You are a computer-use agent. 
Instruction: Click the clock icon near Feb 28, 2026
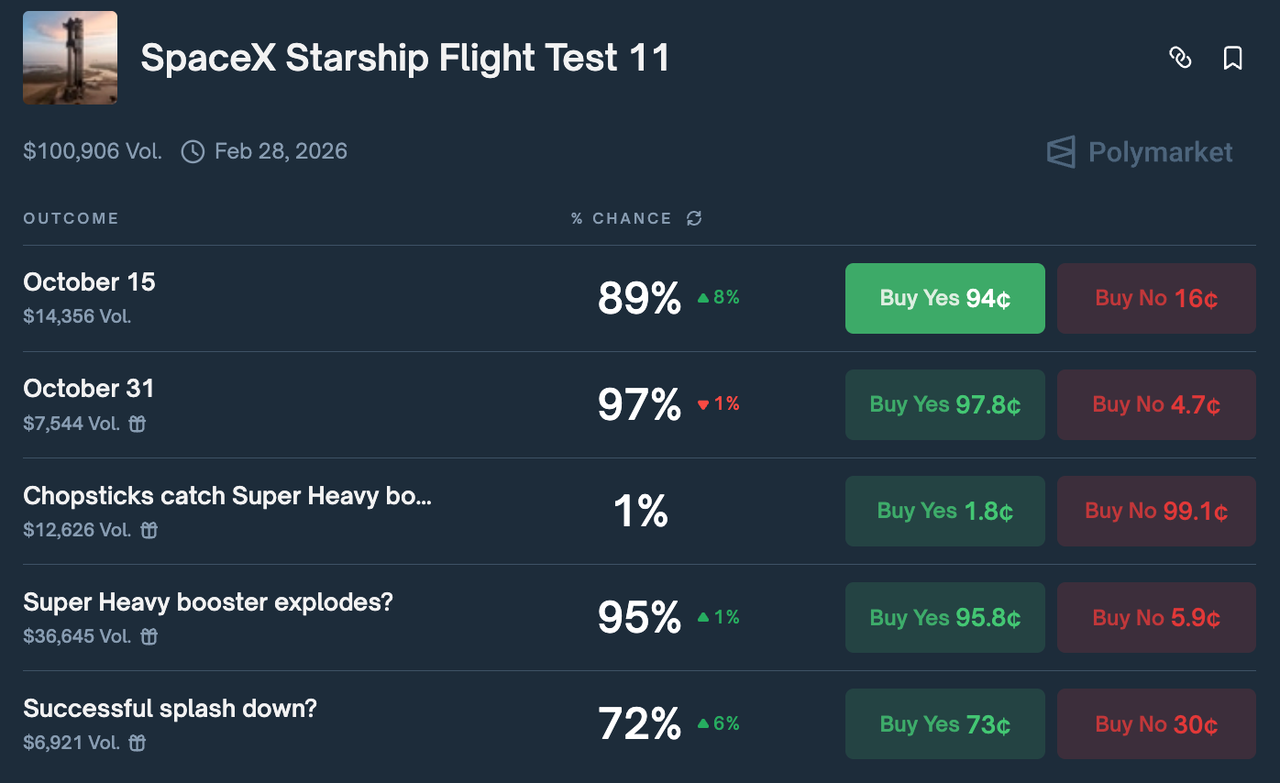(193, 152)
